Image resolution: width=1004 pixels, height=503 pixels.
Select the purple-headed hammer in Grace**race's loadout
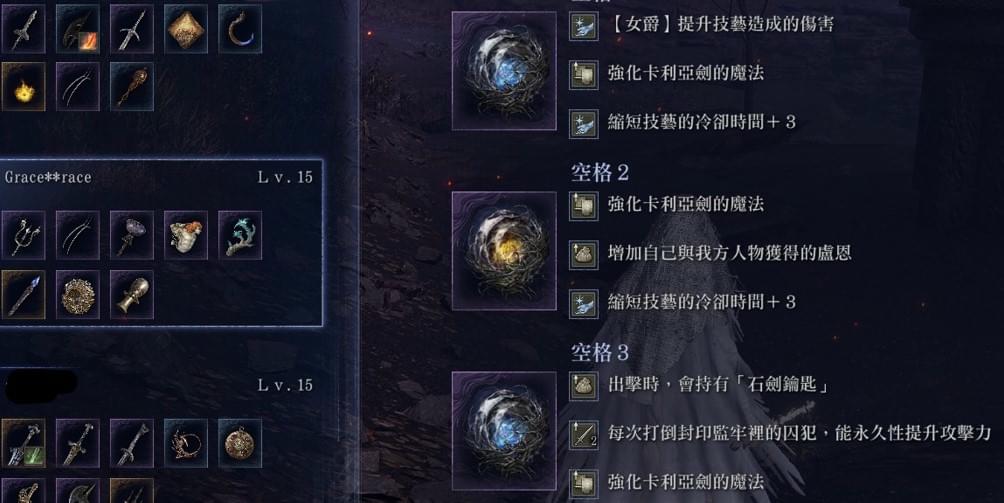(132, 235)
